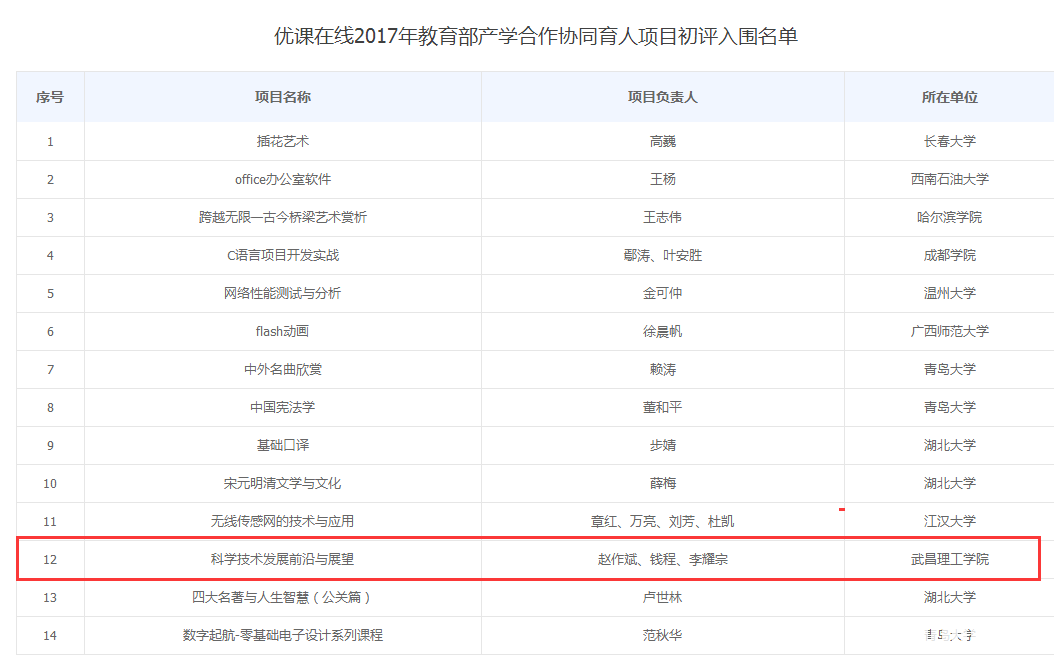Click the 序号 column header
Image resolution: width=1054 pixels, height=655 pixels.
point(50,97)
